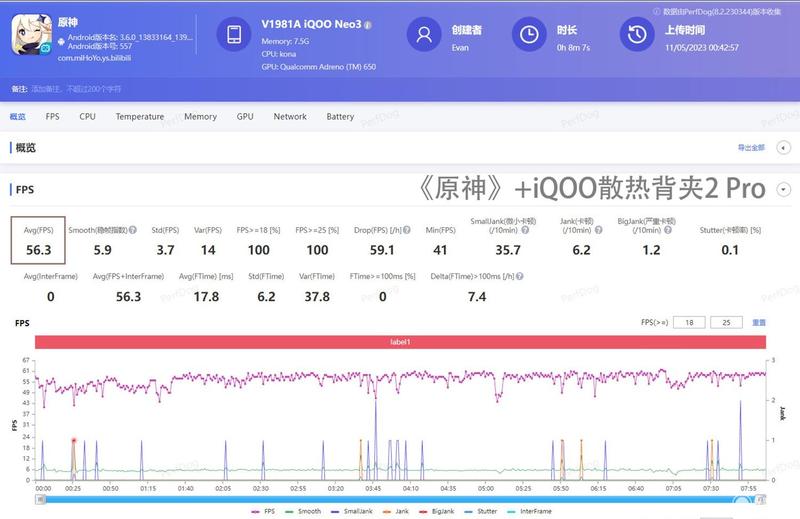Switch to the 概览 overview tab
Screen dimensions: 800x519
(18, 116)
